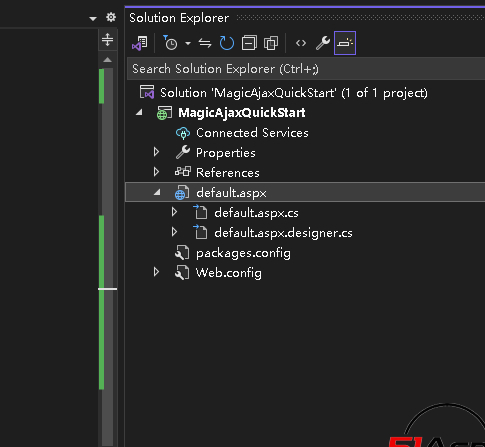
Task: Collapse the default.aspx node
Action: (157, 192)
